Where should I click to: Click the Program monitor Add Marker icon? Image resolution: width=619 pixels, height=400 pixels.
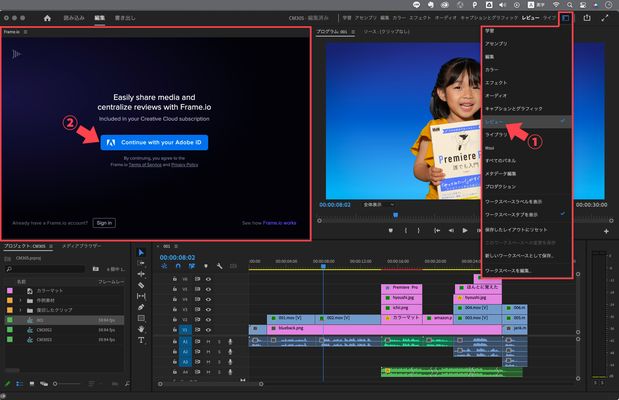pos(391,231)
